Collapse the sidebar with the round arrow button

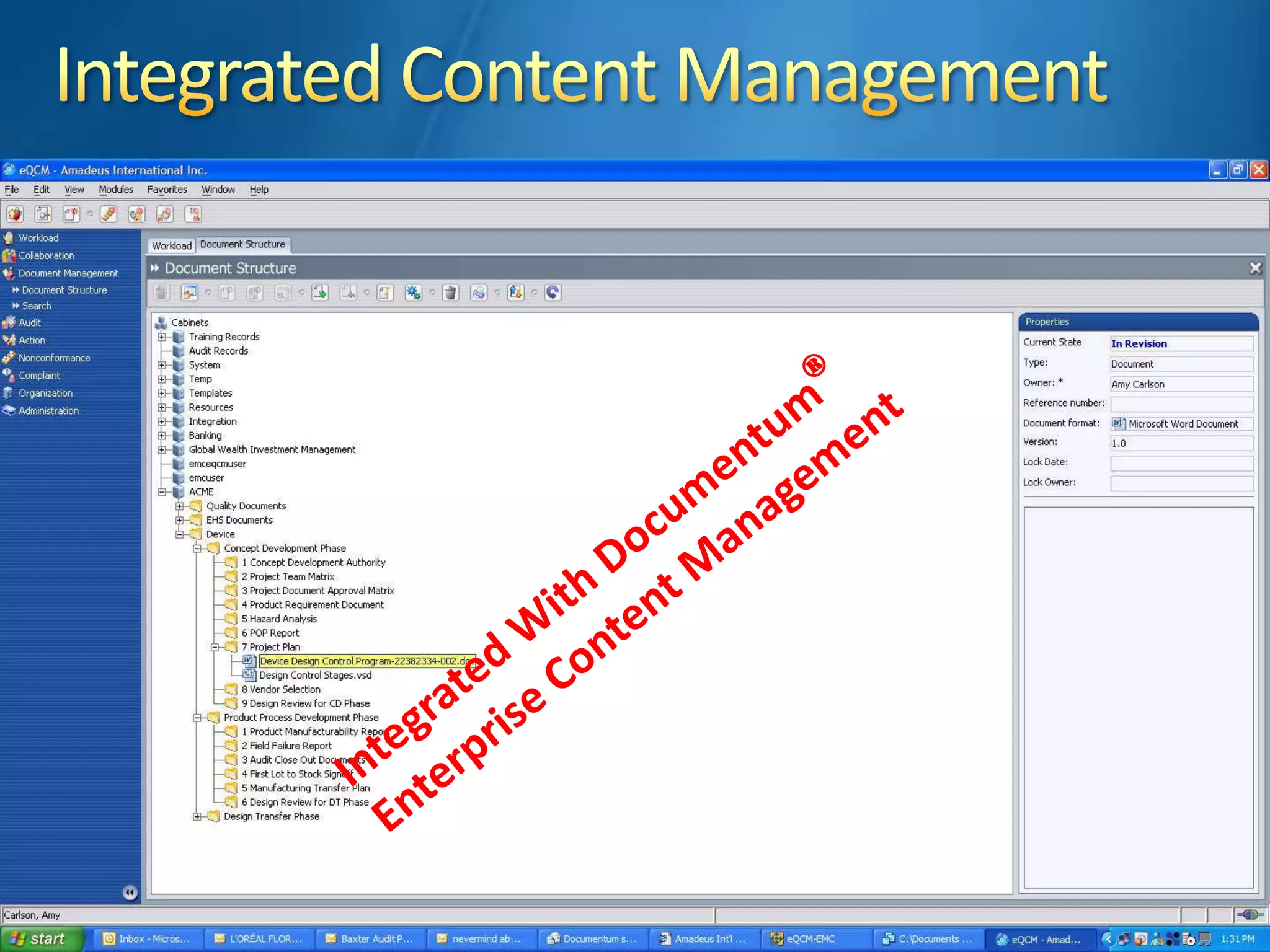coord(130,892)
